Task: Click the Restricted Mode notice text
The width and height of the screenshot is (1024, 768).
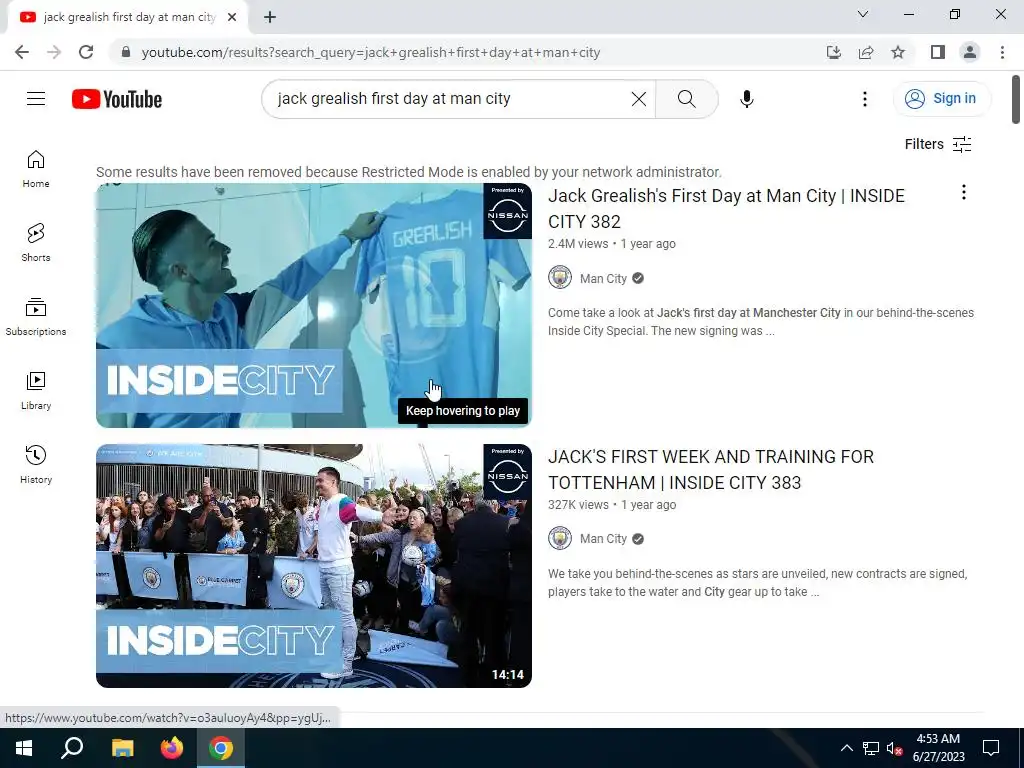Action: [x=409, y=172]
